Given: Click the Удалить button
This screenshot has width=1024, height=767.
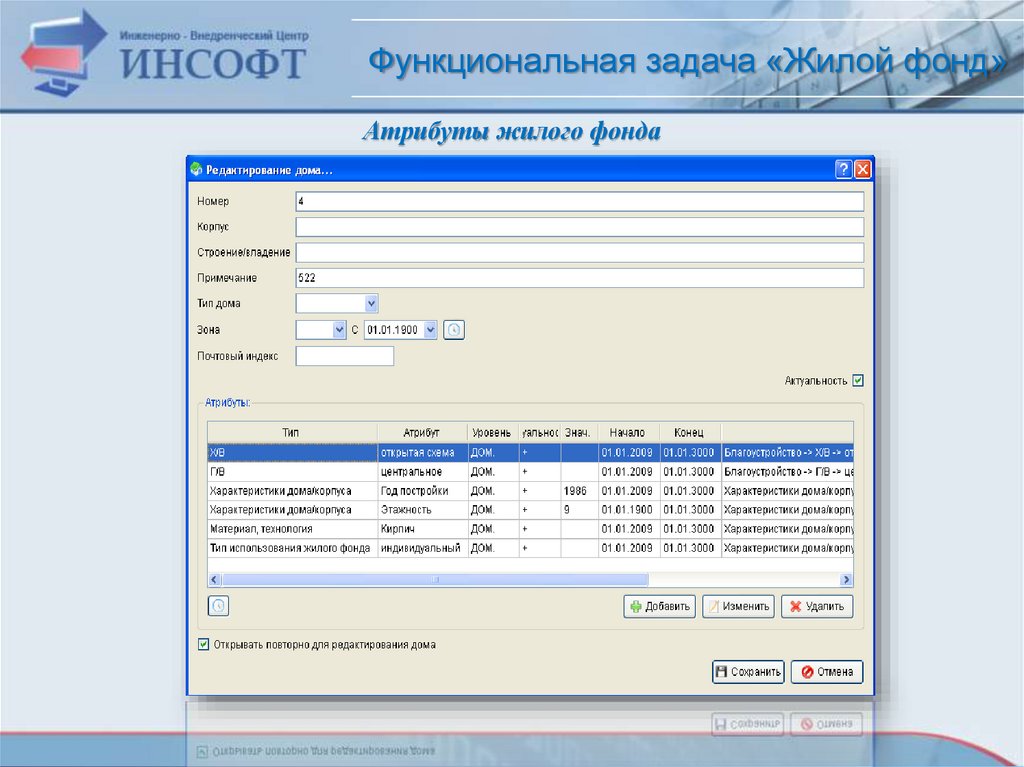Looking at the screenshot, I should click(x=817, y=606).
